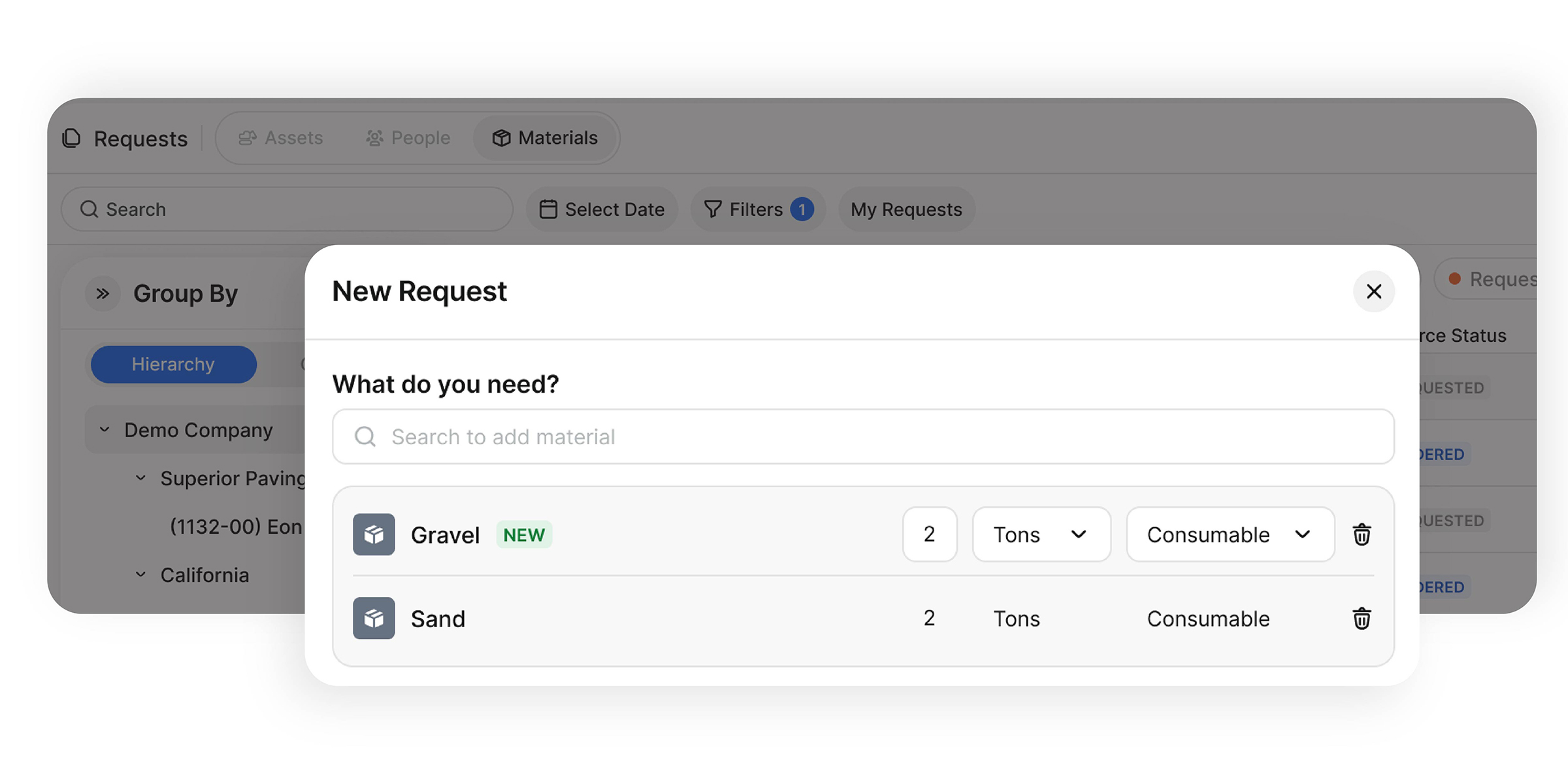Screen dimensions: 1568x784
Task: Click the Search to add material field
Action: [x=863, y=436]
